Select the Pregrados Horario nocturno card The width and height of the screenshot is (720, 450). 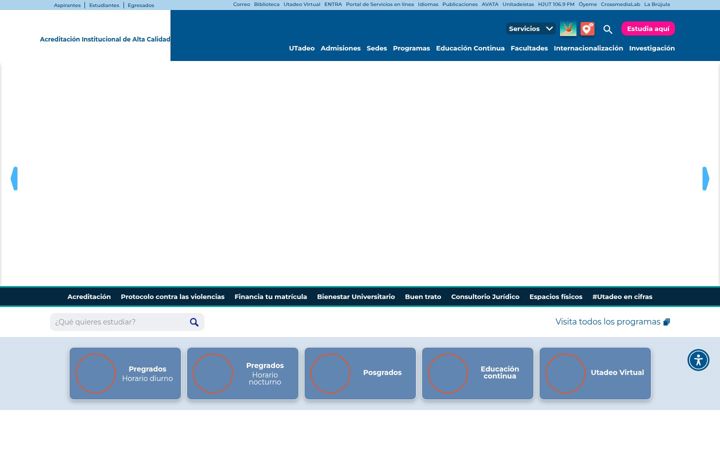click(242, 373)
